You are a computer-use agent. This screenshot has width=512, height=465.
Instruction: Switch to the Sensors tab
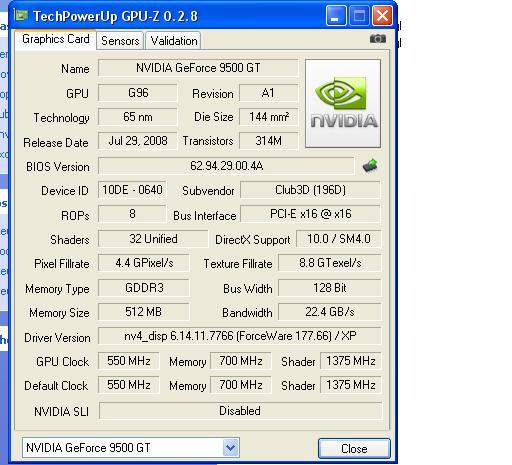tap(120, 41)
